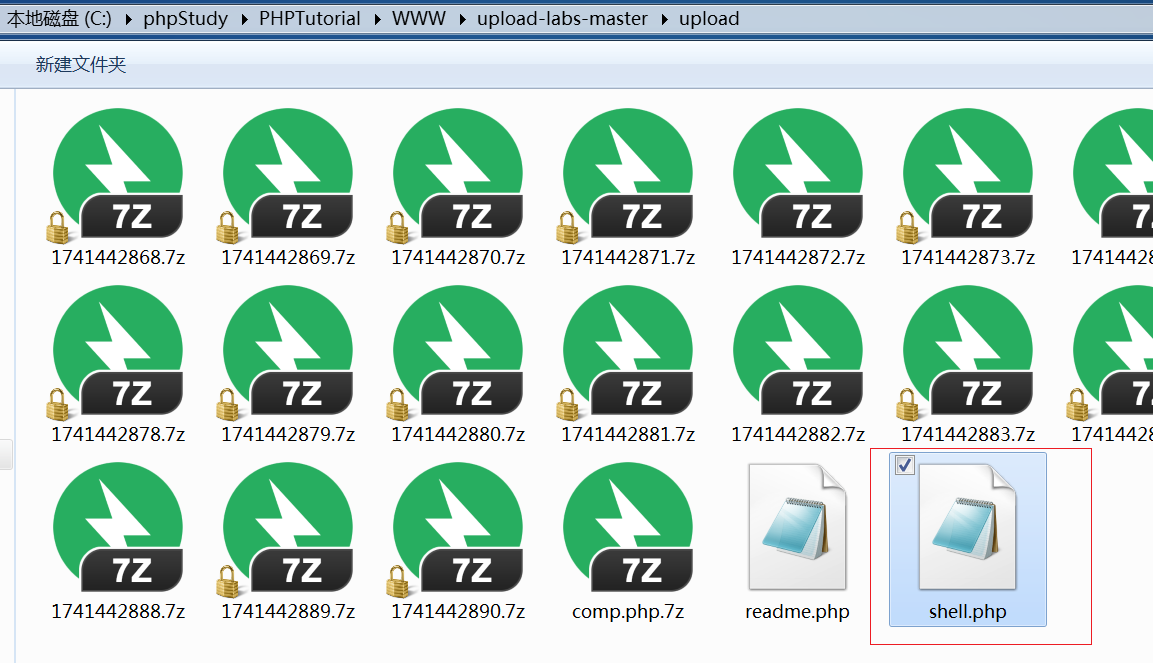This screenshot has height=663, width=1153.
Task: Expand arrow after PHPTutorial breadcrumb
Action: pos(377,20)
